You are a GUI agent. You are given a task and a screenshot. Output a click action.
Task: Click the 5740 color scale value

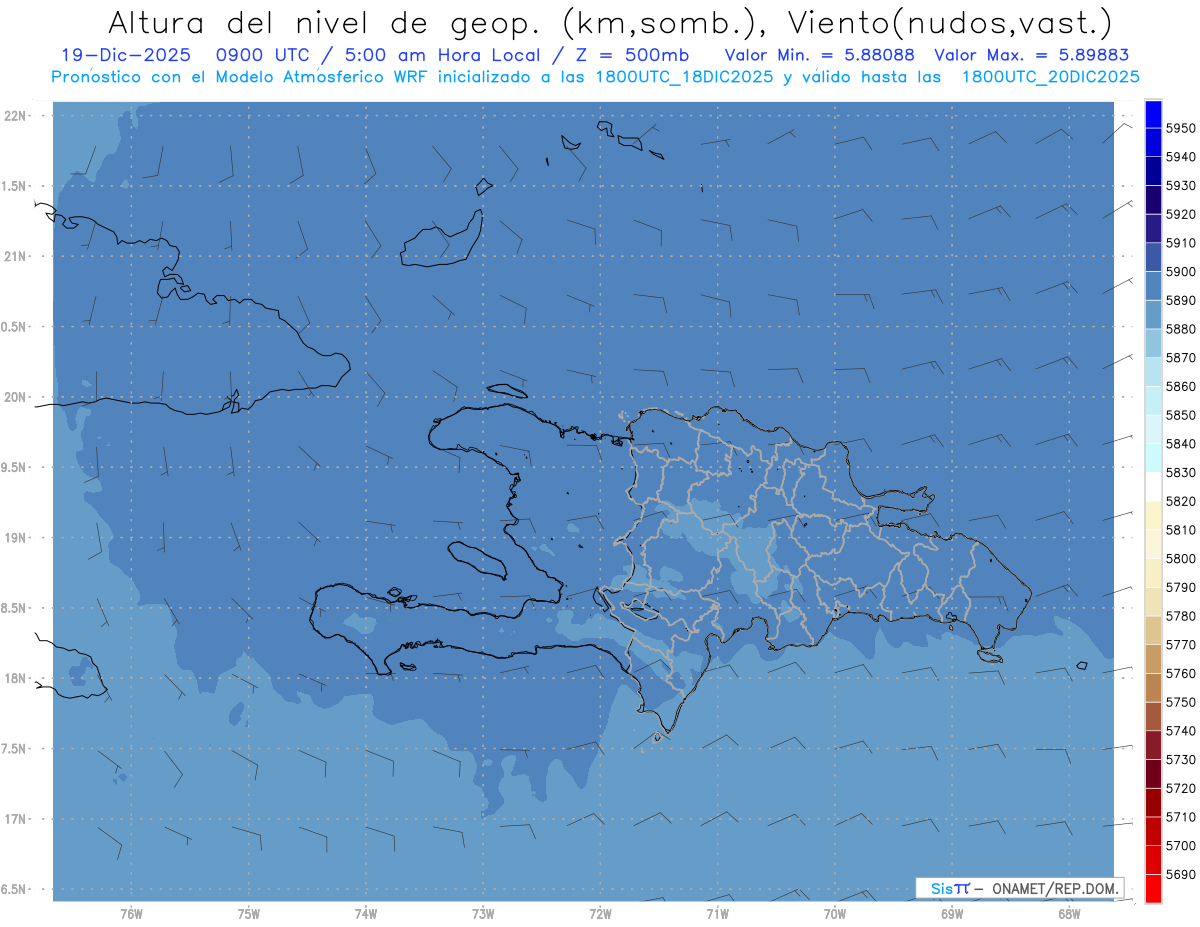pos(1181,731)
